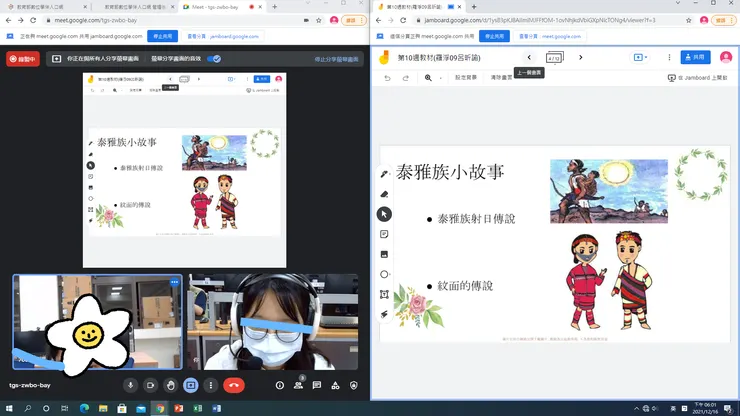Choose the Jamboard circle shape tool
The image size is (740, 416).
pyautogui.click(x=384, y=274)
